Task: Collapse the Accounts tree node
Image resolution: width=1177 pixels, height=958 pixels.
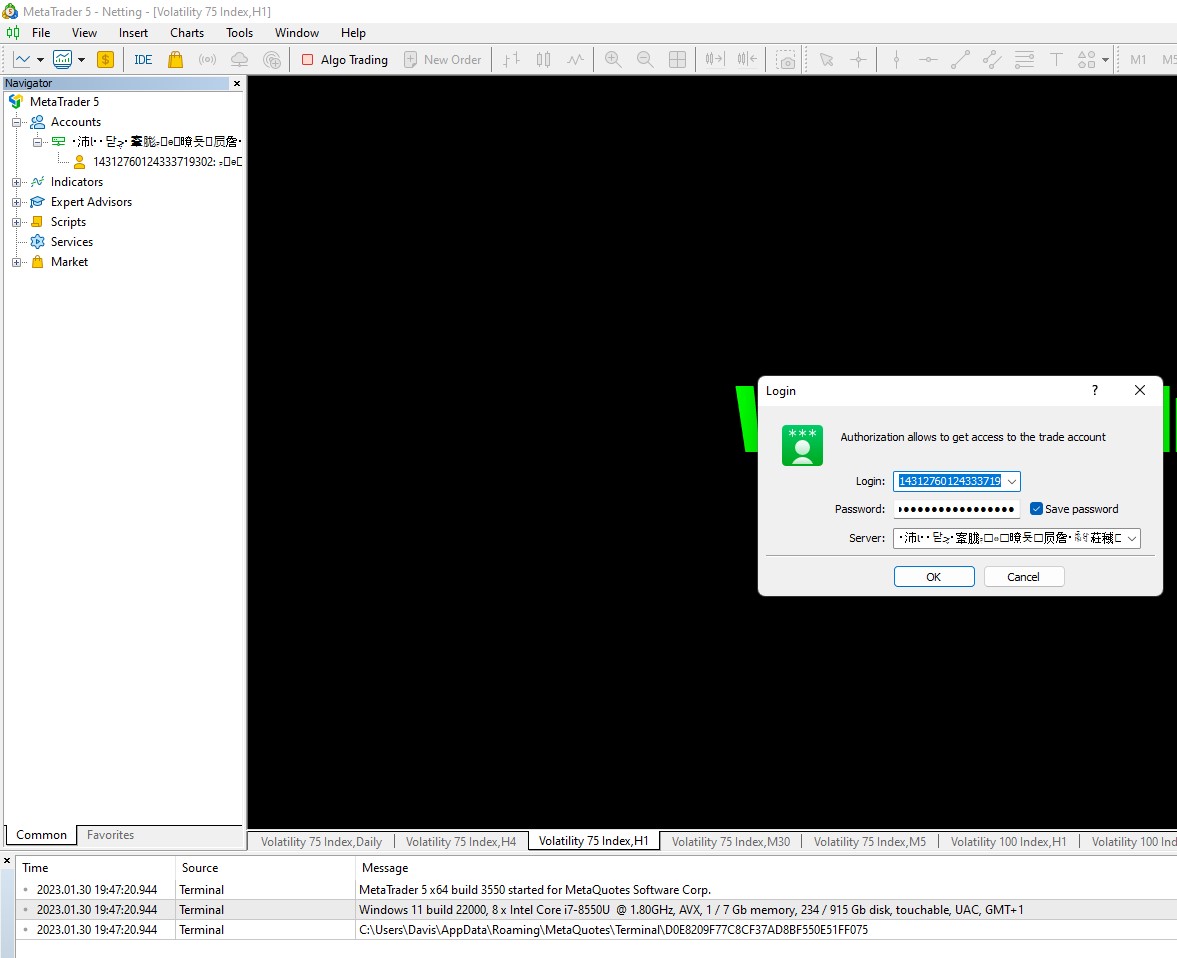Action: coord(16,122)
